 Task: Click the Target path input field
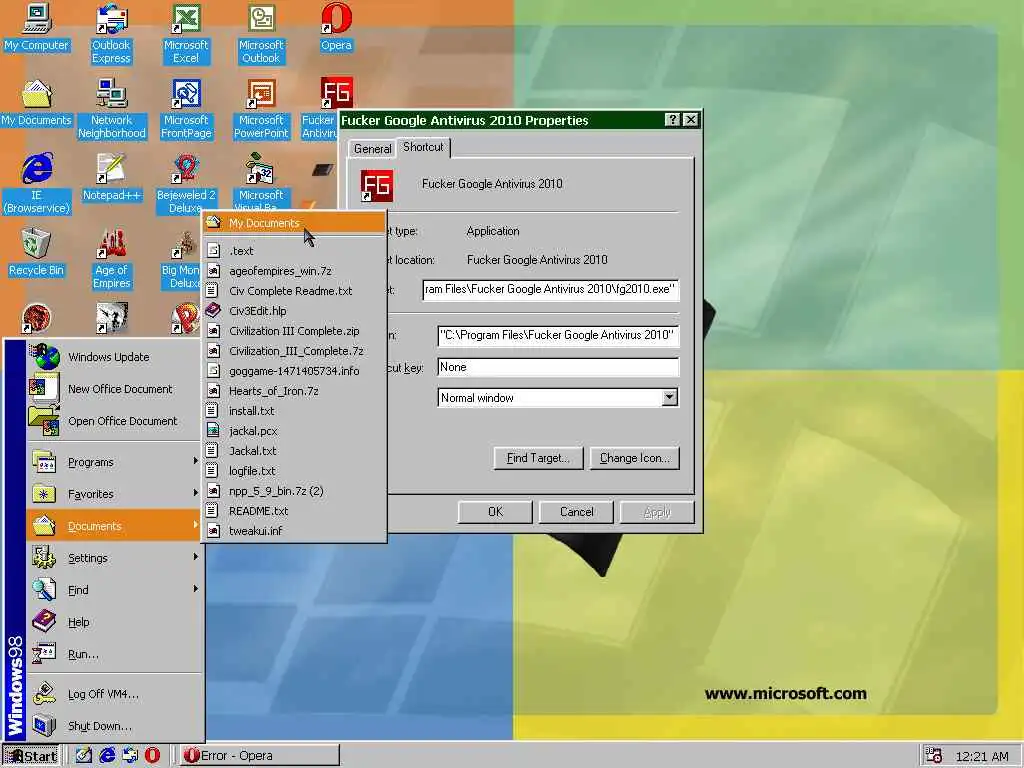coord(551,289)
